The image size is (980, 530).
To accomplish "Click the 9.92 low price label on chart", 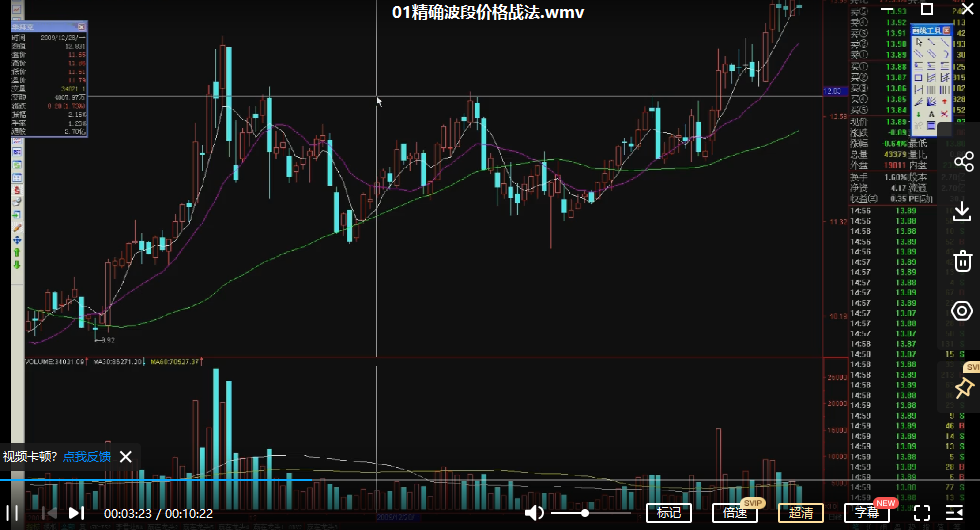I will pyautogui.click(x=107, y=340).
